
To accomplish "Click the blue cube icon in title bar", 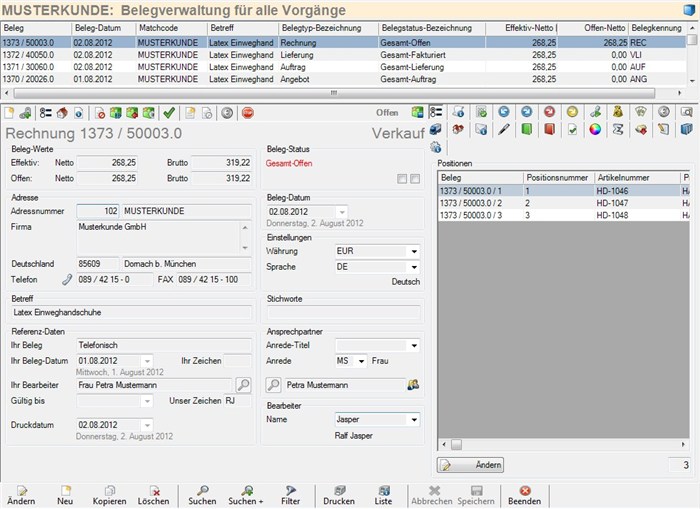I will click(689, 10).
